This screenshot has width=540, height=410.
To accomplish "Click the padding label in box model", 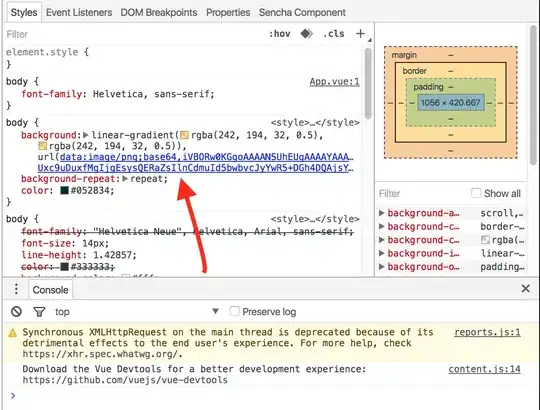I will click(428, 87).
